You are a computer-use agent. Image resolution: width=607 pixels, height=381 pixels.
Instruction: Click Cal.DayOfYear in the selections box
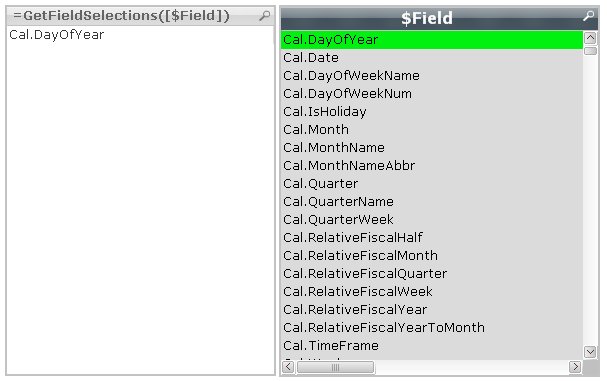coord(57,35)
